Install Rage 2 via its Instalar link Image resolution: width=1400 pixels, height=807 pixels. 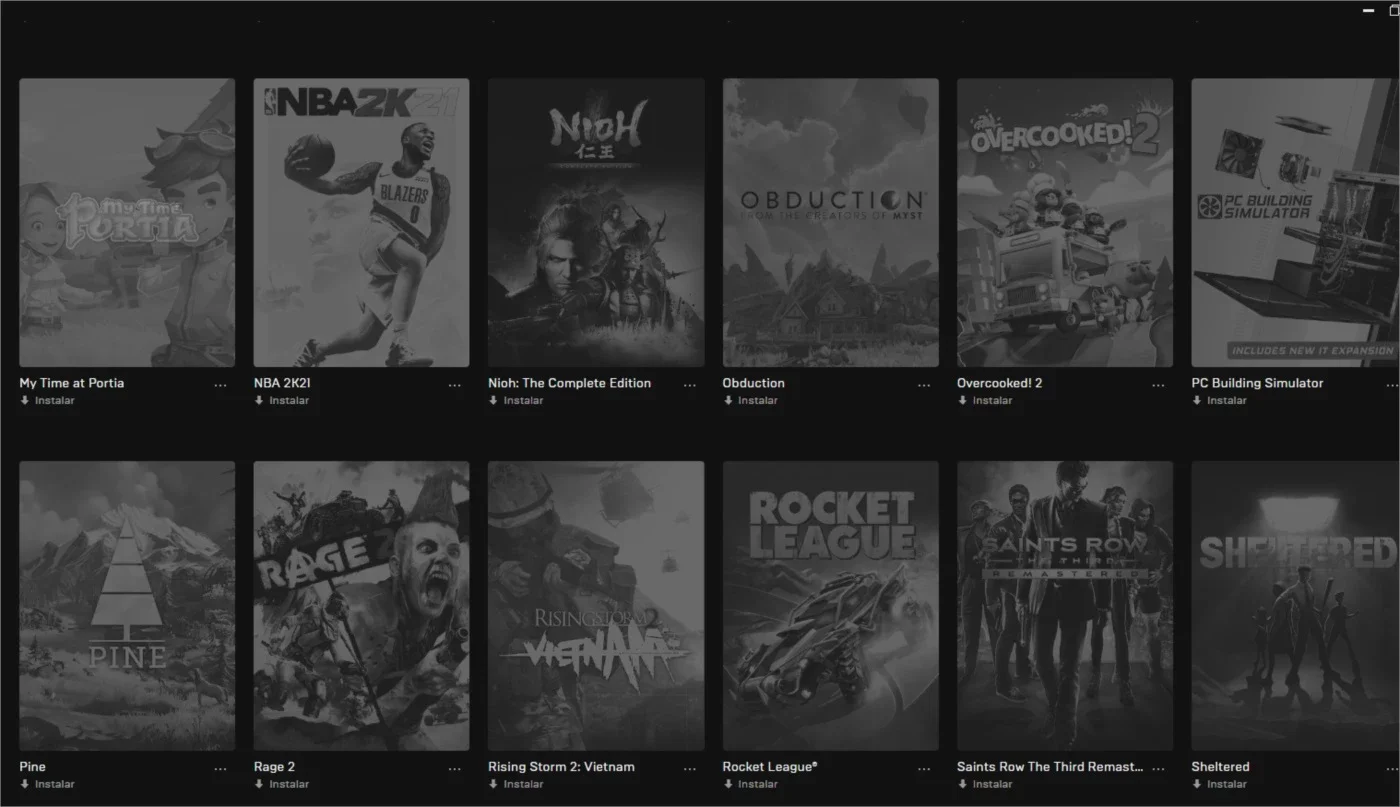[281, 784]
